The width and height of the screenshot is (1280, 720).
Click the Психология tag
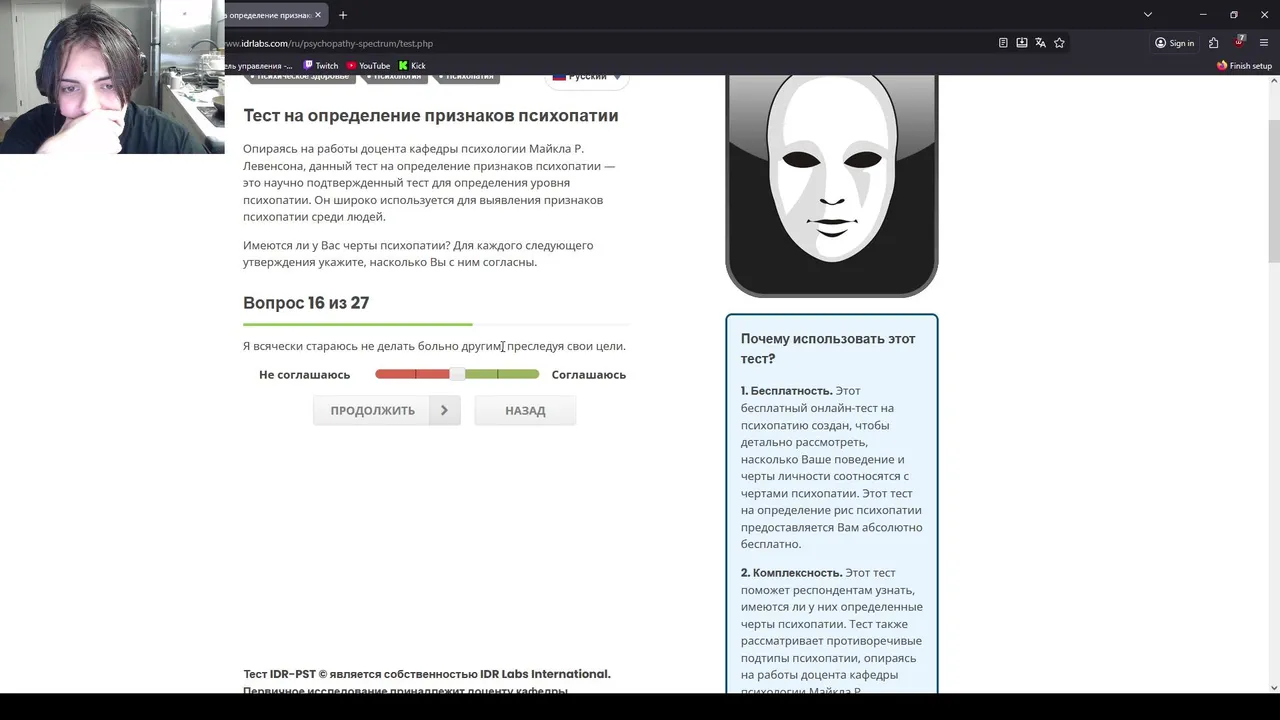394,77
